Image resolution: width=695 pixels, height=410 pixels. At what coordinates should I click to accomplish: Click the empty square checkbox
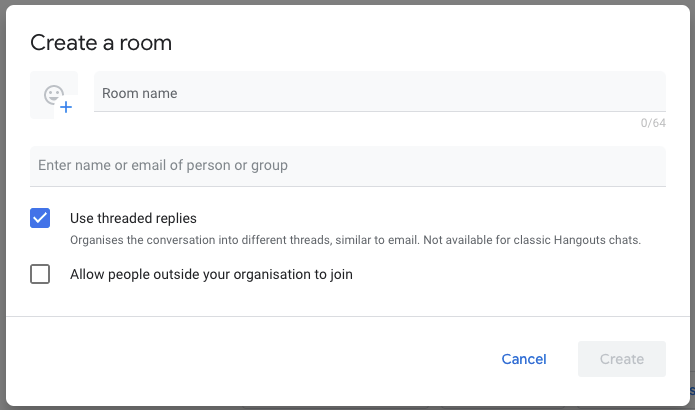pyautogui.click(x=40, y=274)
